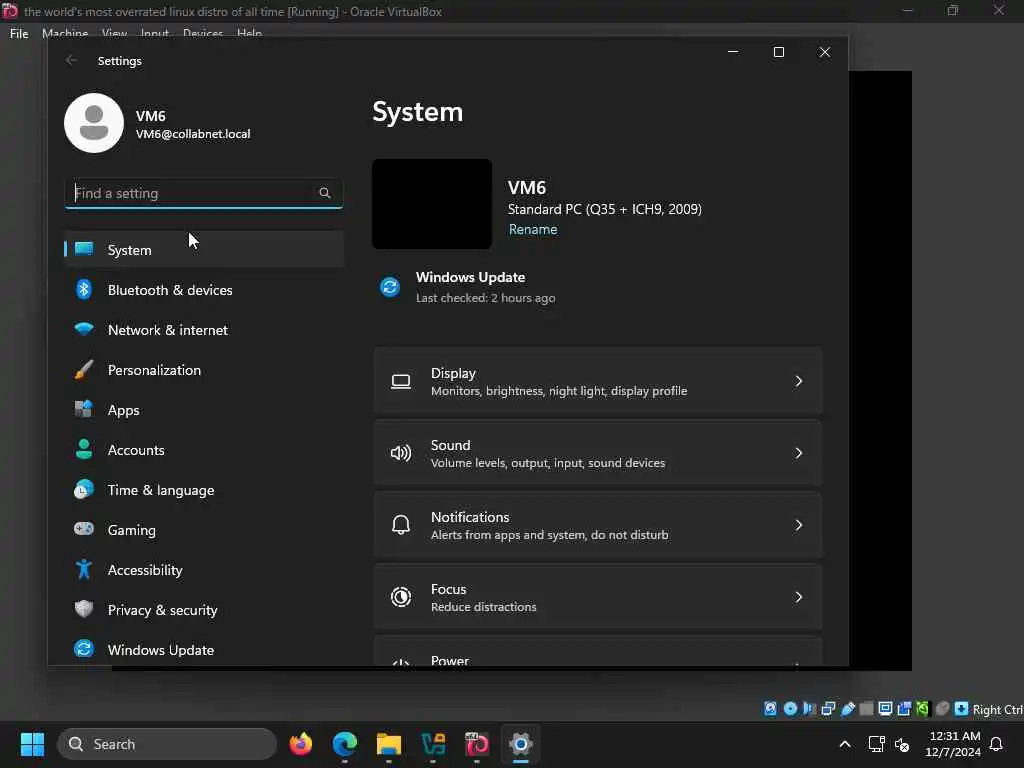Open Sound settings
The width and height of the screenshot is (1024, 768).
pos(598,453)
